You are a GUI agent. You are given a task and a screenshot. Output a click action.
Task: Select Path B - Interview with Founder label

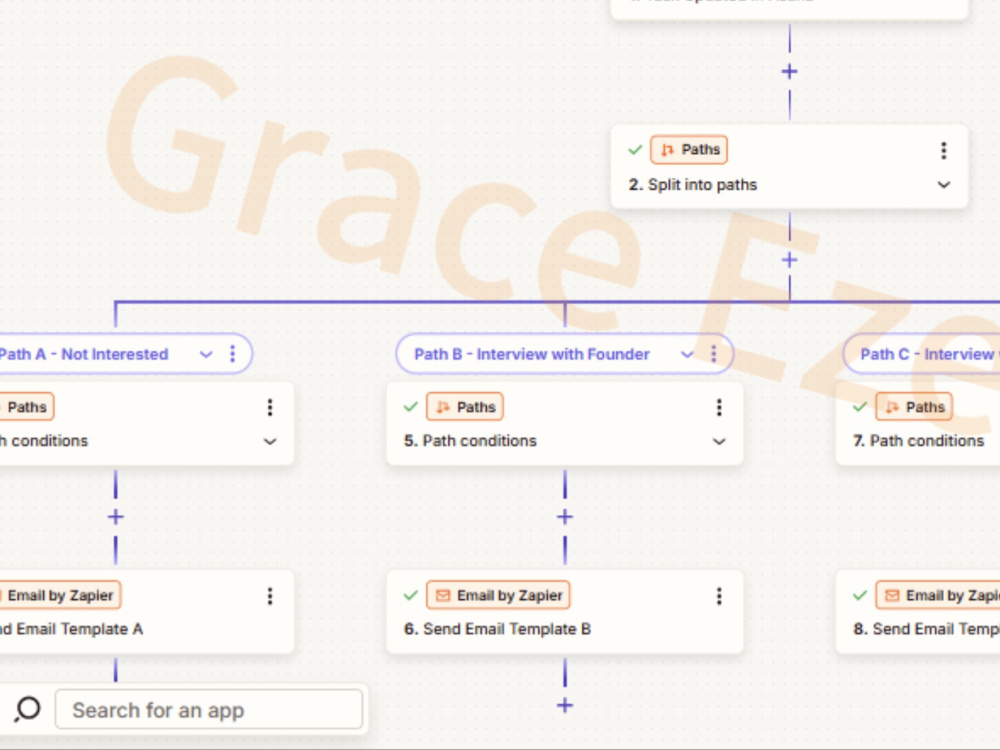(532, 354)
